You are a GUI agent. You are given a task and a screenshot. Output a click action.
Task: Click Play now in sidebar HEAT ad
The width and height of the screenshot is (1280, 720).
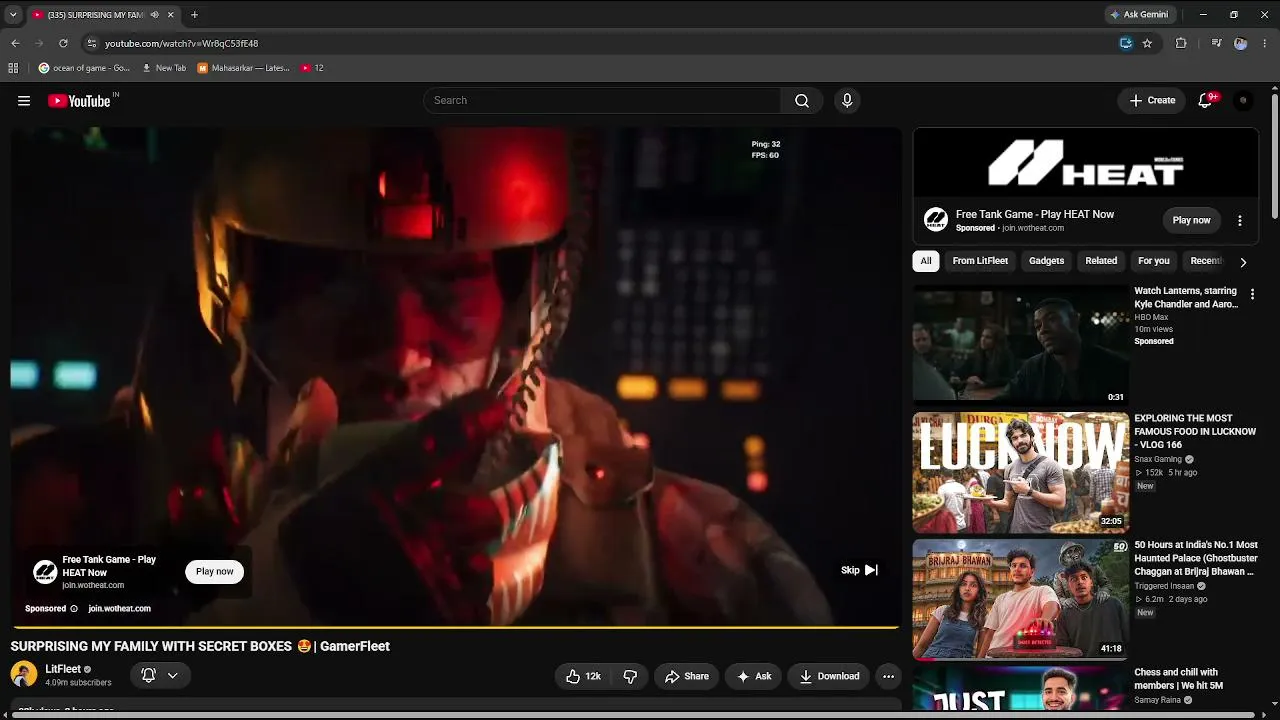1191,220
